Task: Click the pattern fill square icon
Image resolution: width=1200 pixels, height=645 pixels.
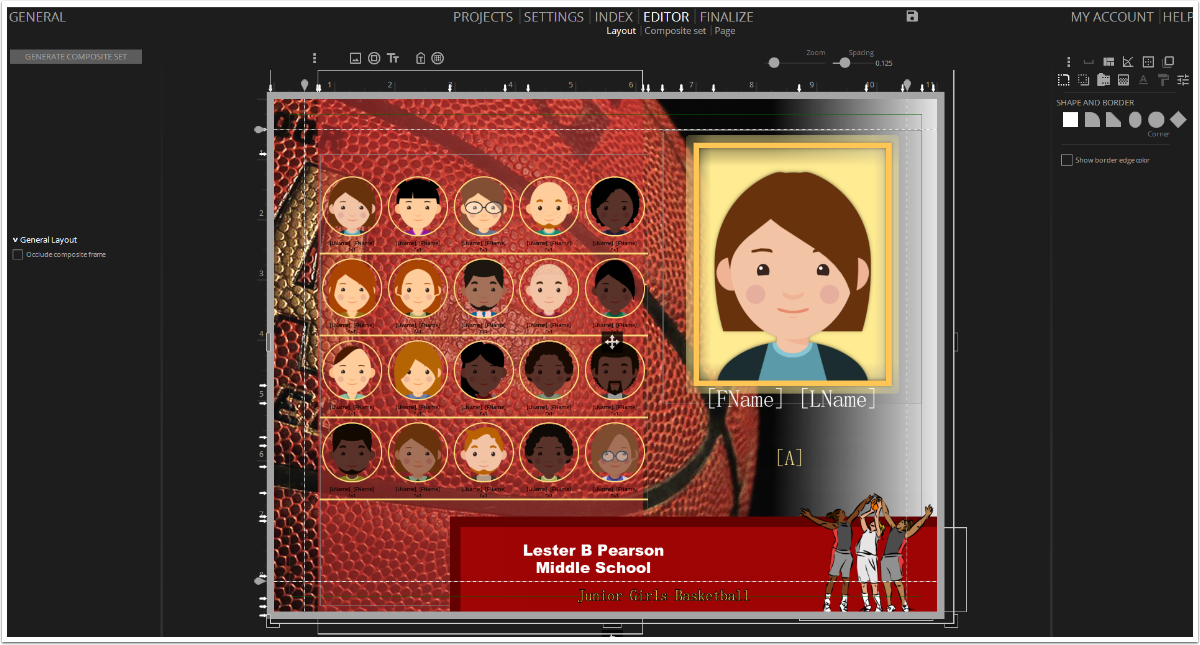Action: 1124,80
